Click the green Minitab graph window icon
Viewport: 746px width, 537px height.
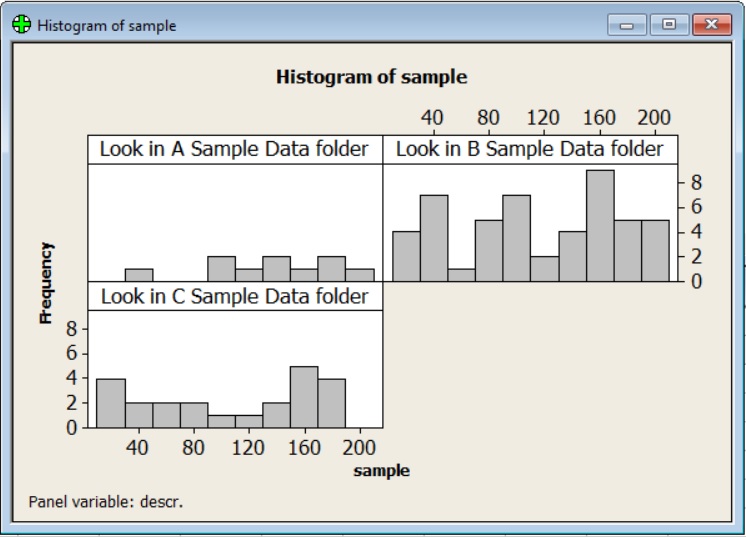tap(22, 25)
